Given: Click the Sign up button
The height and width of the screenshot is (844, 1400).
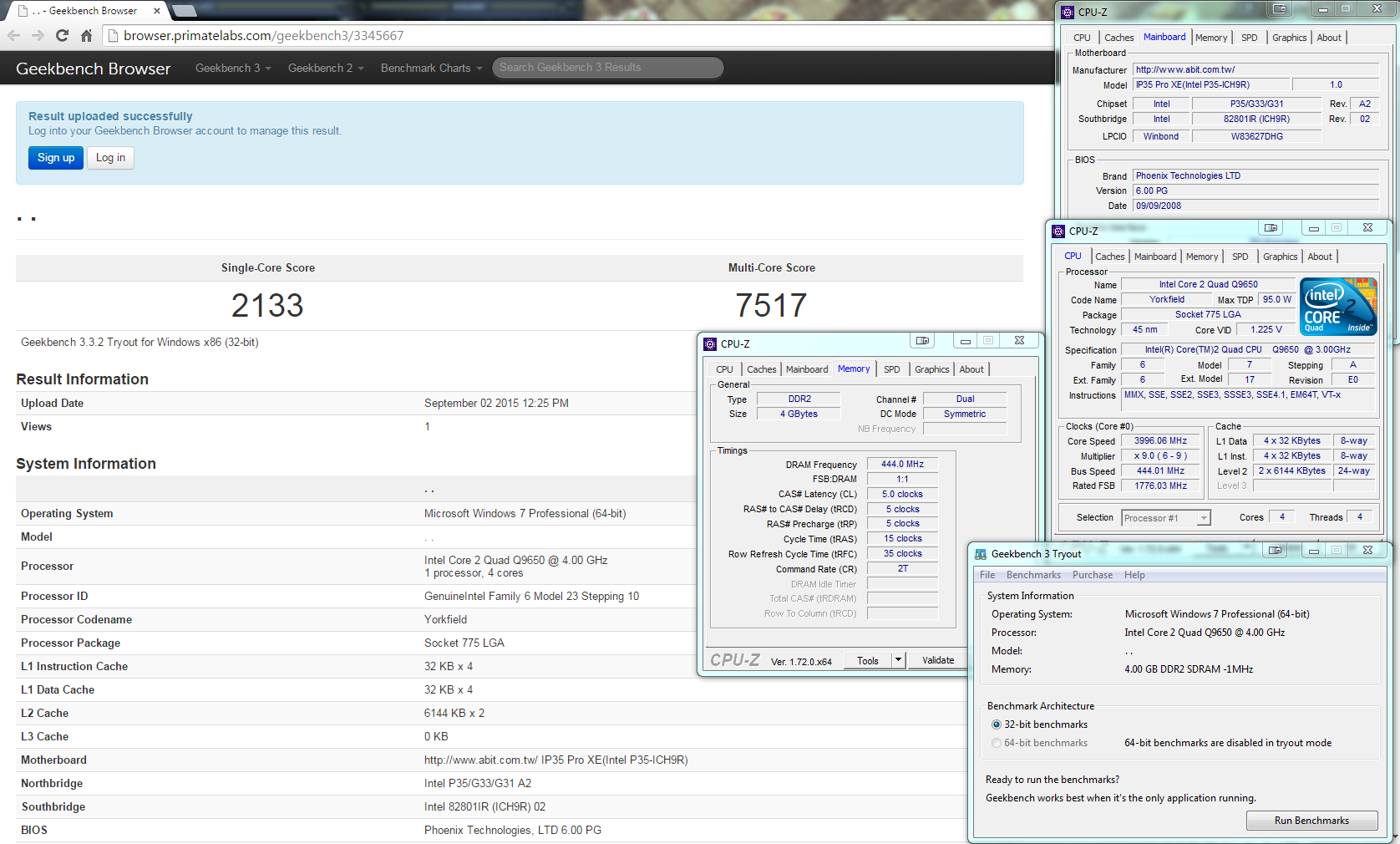Looking at the screenshot, I should (x=56, y=157).
